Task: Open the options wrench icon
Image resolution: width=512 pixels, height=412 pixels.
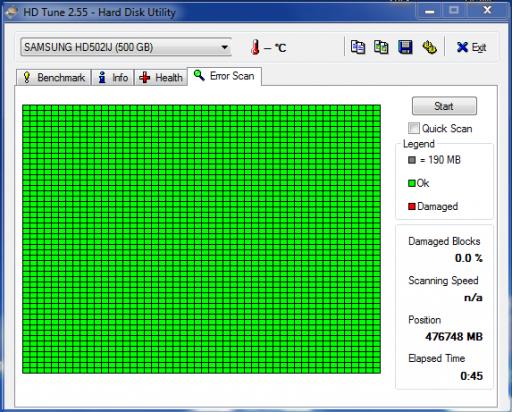Action: point(430,47)
